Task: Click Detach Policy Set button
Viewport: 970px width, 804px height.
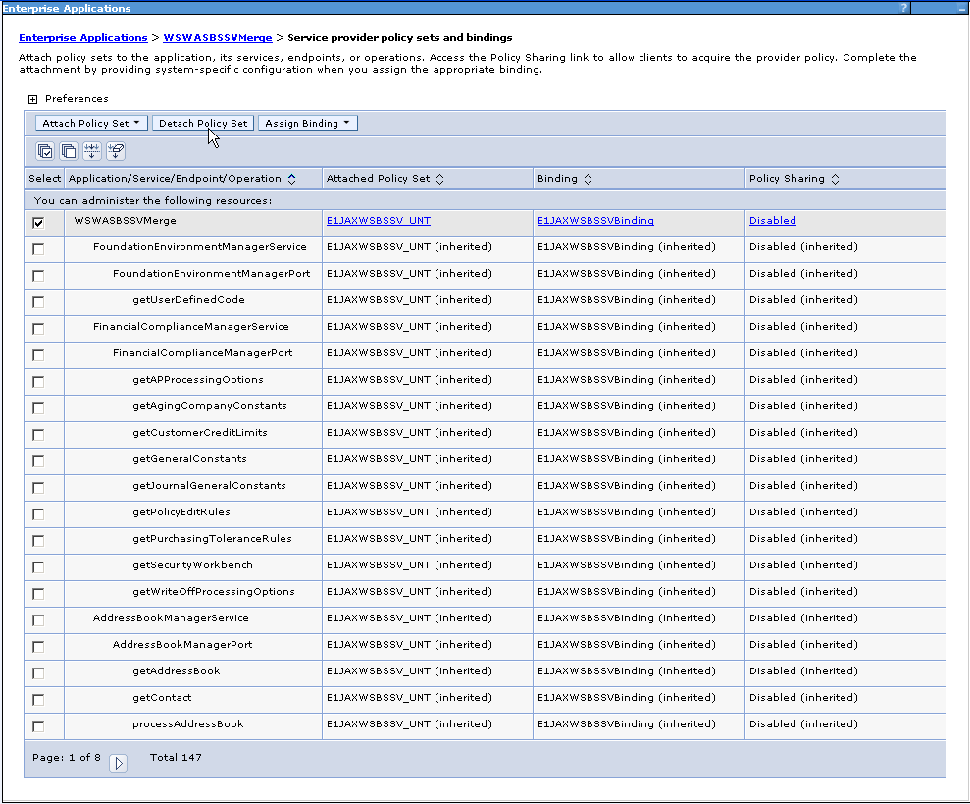Action: (203, 124)
